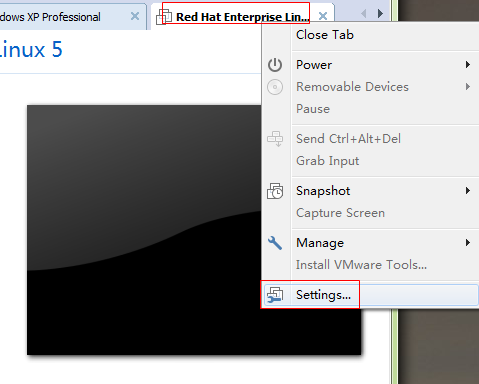Screen dimensions: 479x384
Task: Click the VM icon on Red Hat tab
Action: coord(164,17)
